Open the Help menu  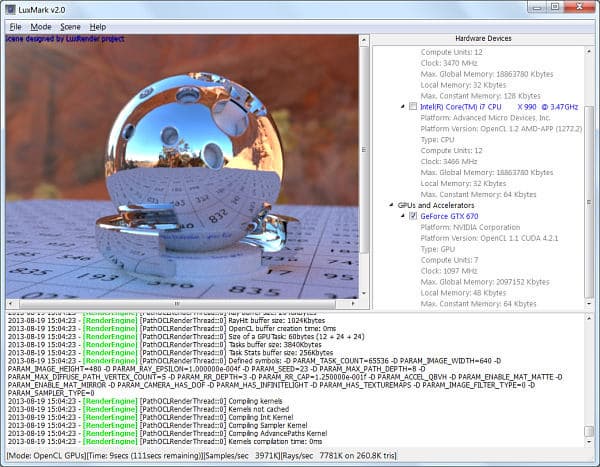click(x=98, y=27)
